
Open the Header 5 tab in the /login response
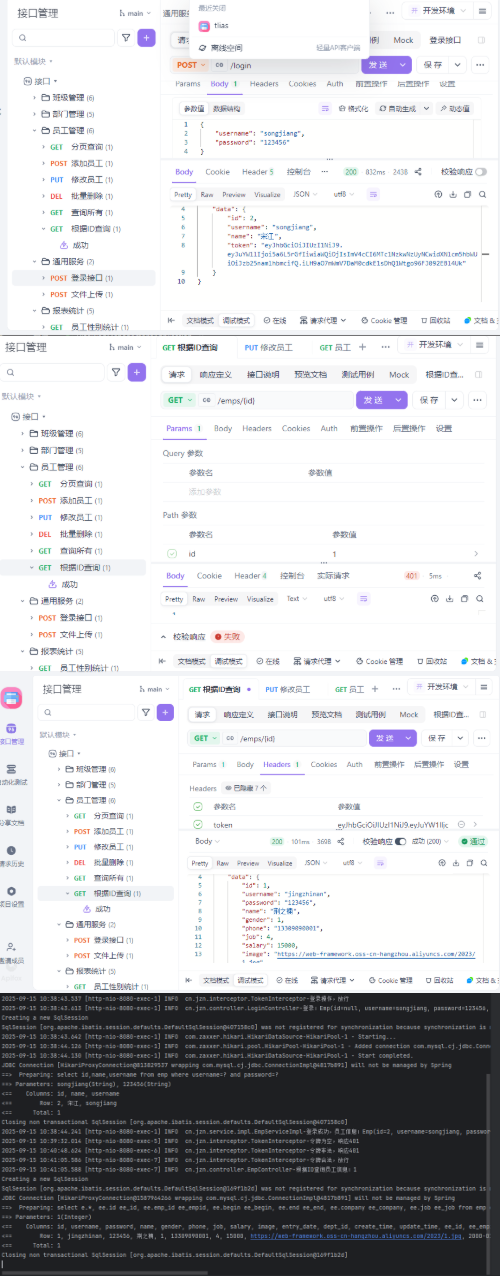(x=258, y=172)
